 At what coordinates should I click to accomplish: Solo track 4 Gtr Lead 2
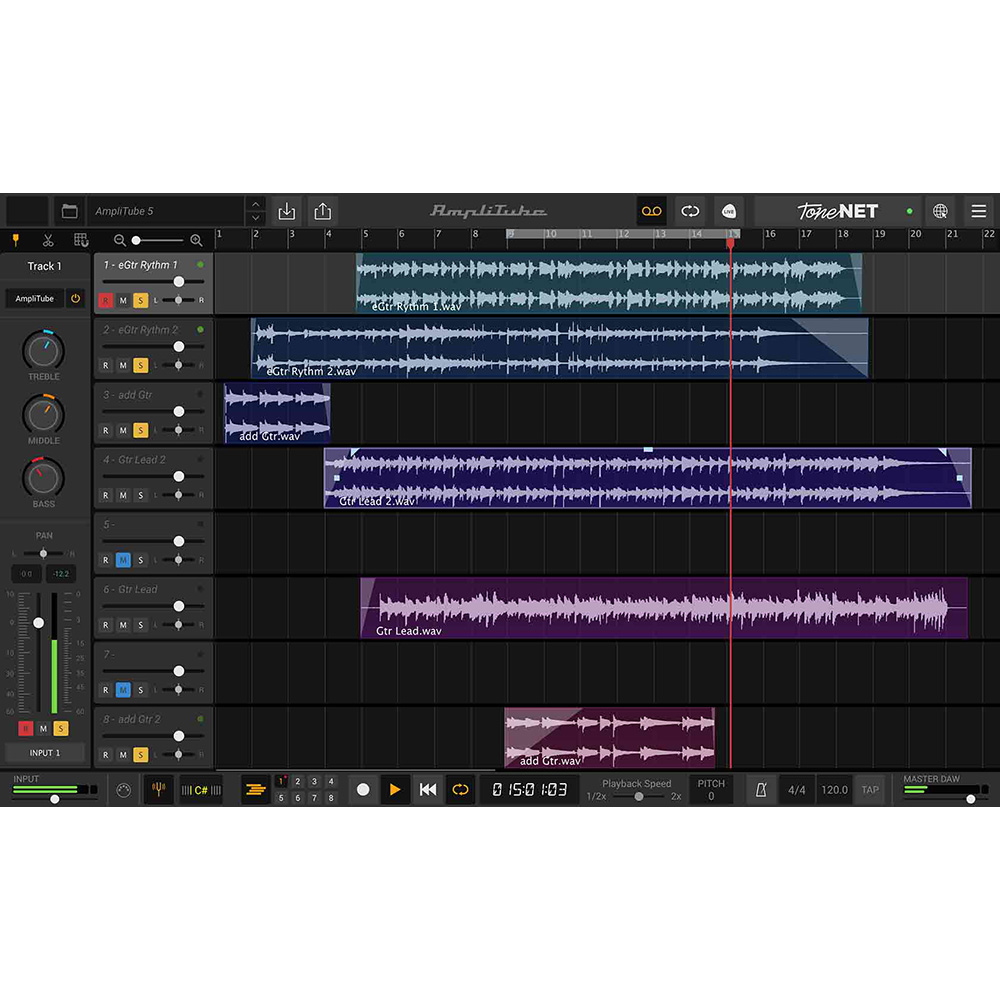tap(141, 496)
